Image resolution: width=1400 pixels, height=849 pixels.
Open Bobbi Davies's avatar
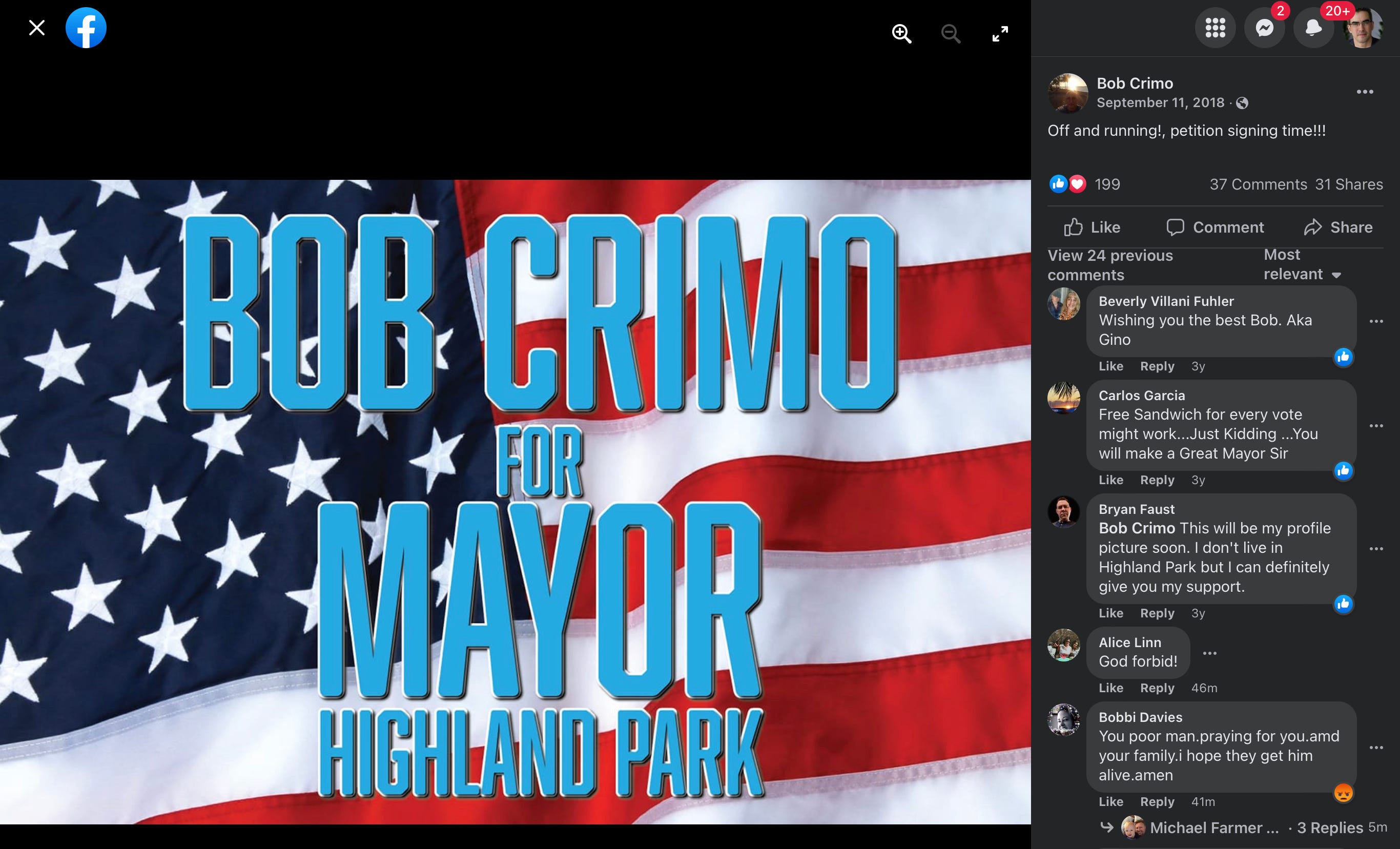pyautogui.click(x=1064, y=720)
